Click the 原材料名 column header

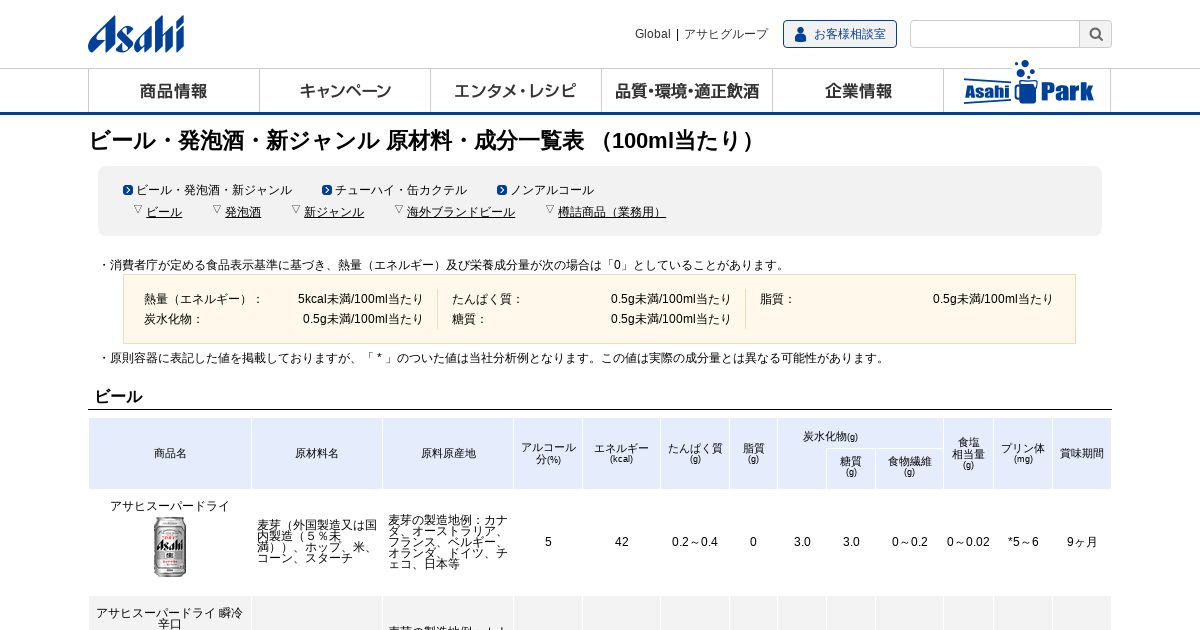click(317, 453)
